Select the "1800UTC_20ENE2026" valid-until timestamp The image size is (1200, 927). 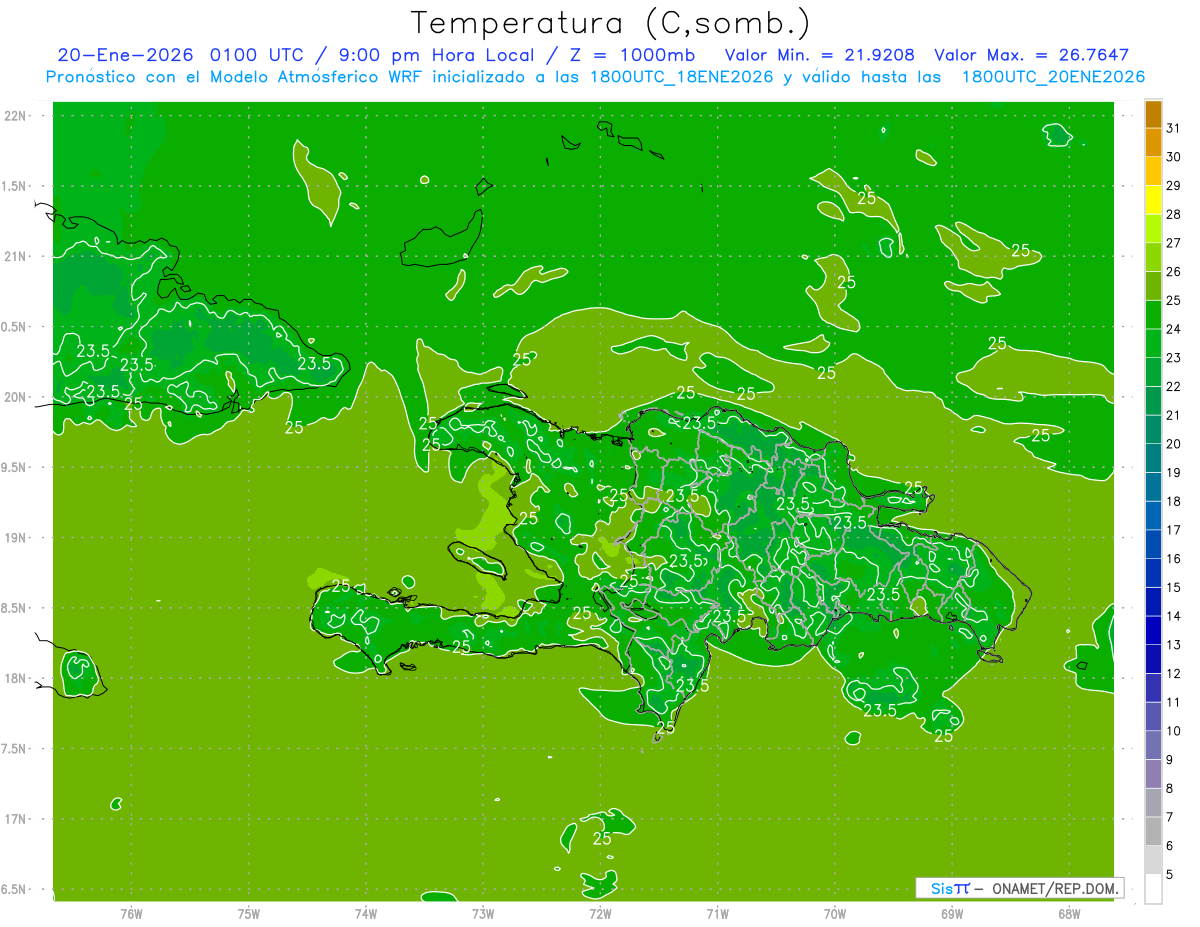[1053, 77]
